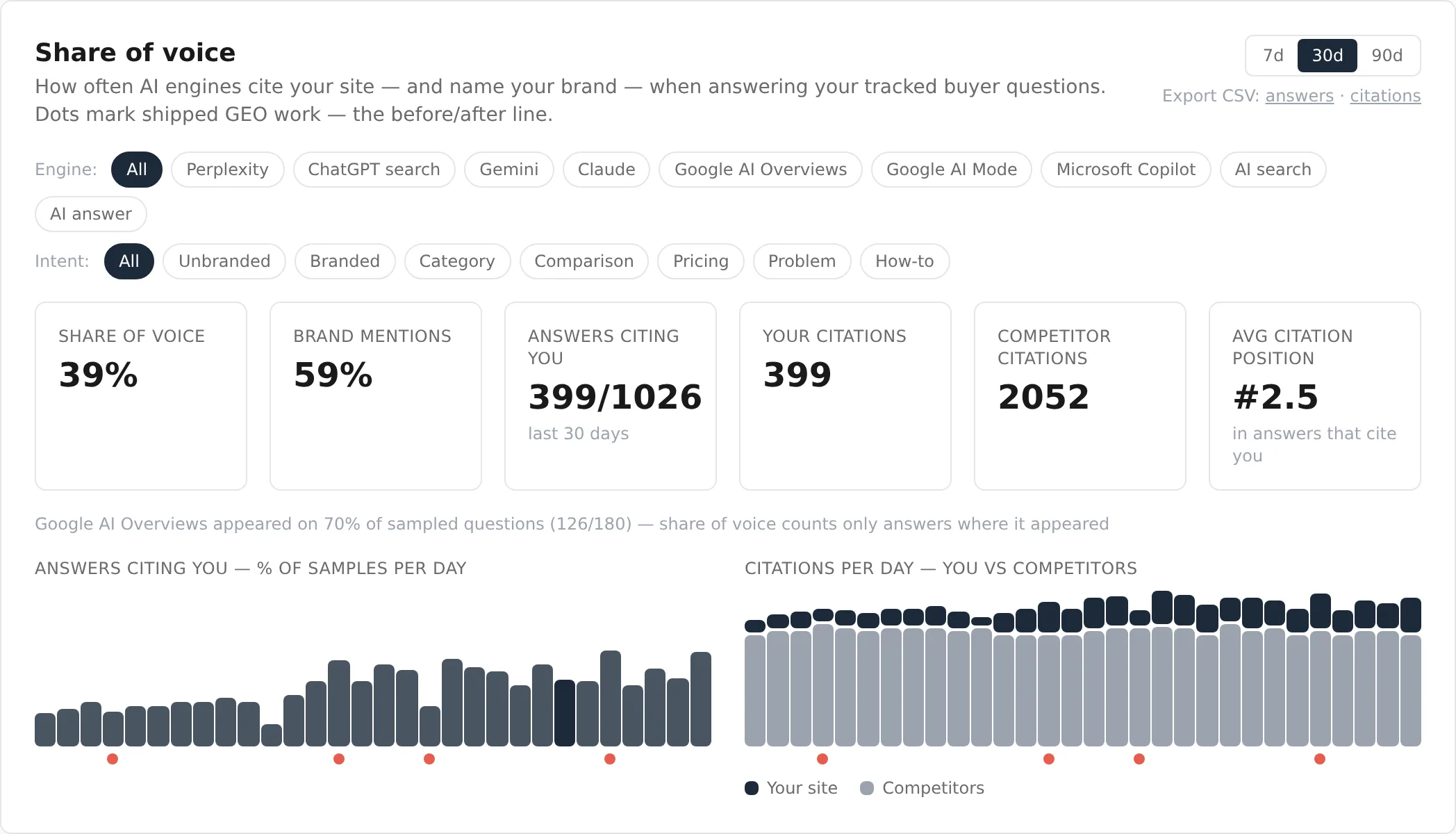Click third red GEO dot in answers chart
This screenshot has width=1456, height=834.
coord(429,759)
